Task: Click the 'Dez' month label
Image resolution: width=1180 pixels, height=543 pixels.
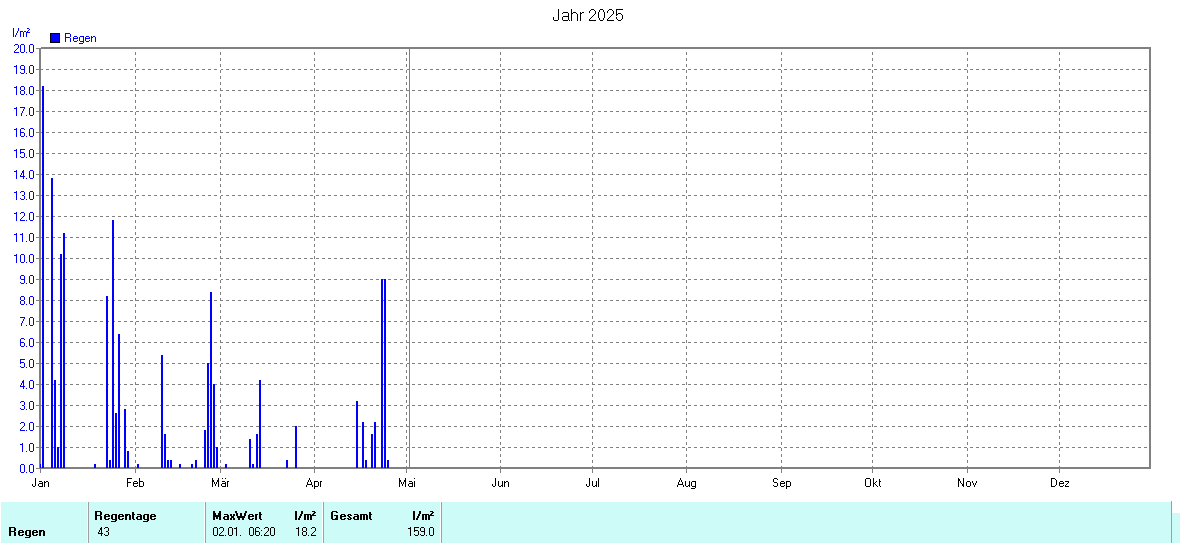Action: tap(1060, 483)
